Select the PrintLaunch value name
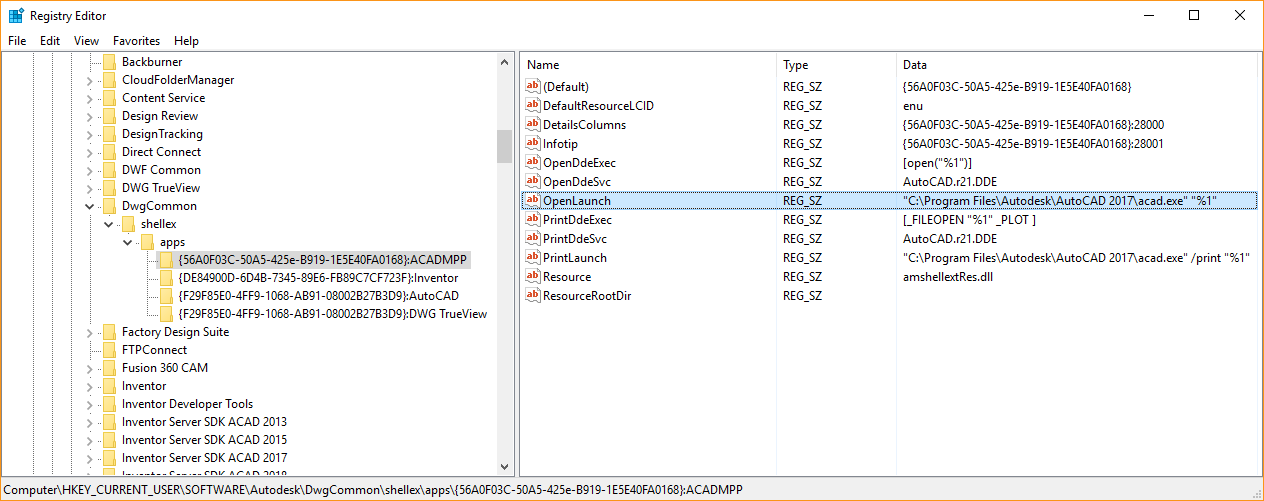The height and width of the screenshot is (501, 1264). 574,258
